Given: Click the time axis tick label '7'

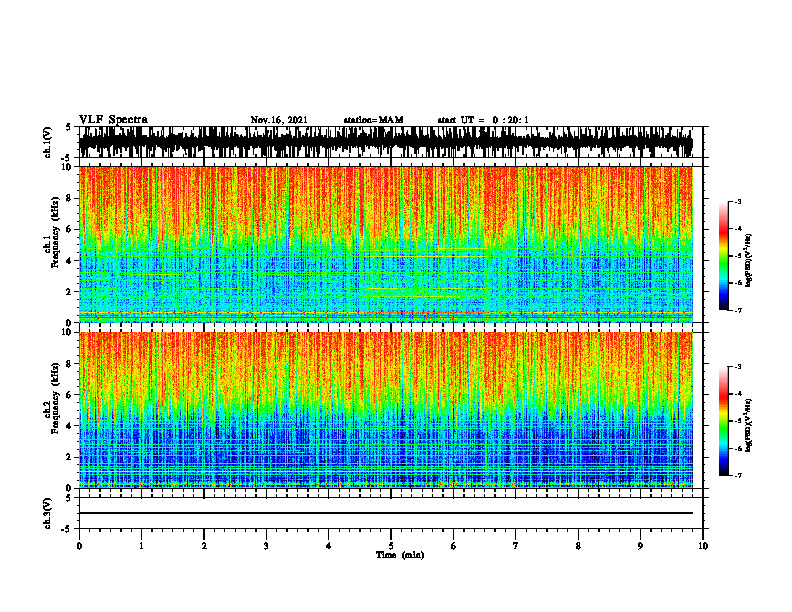Looking at the screenshot, I should (516, 546).
